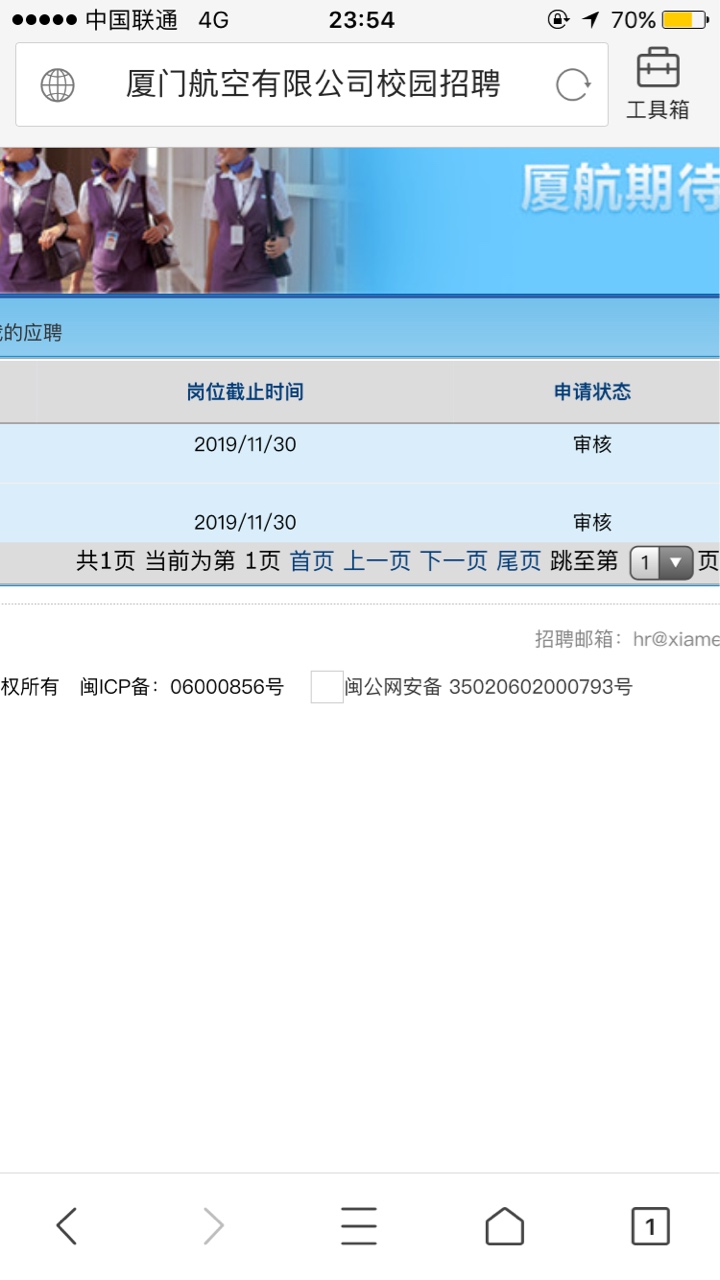Open the tabs switcher showing 1
The image size is (720, 1280).
coord(650,1226)
